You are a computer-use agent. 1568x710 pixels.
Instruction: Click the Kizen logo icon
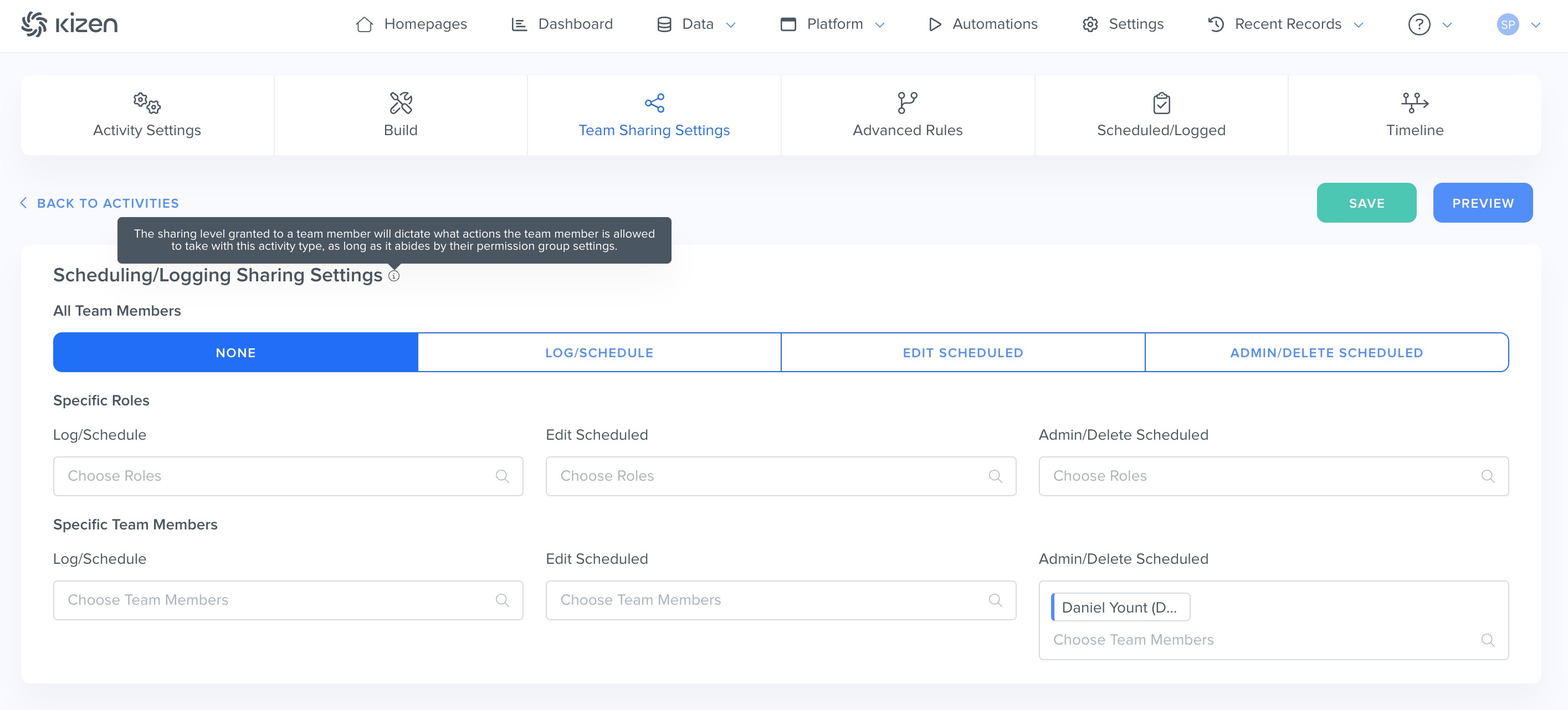(34, 24)
